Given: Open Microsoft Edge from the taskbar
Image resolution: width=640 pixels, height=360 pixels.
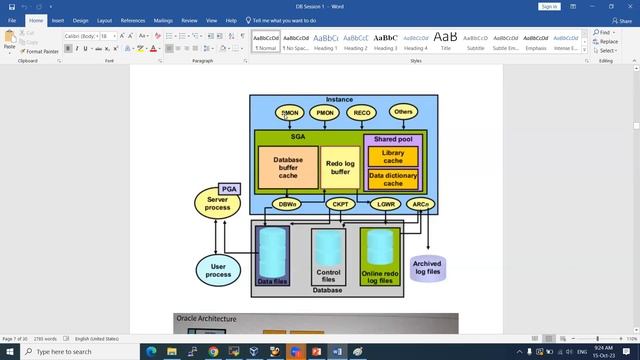Looking at the screenshot, I should click(151, 351).
